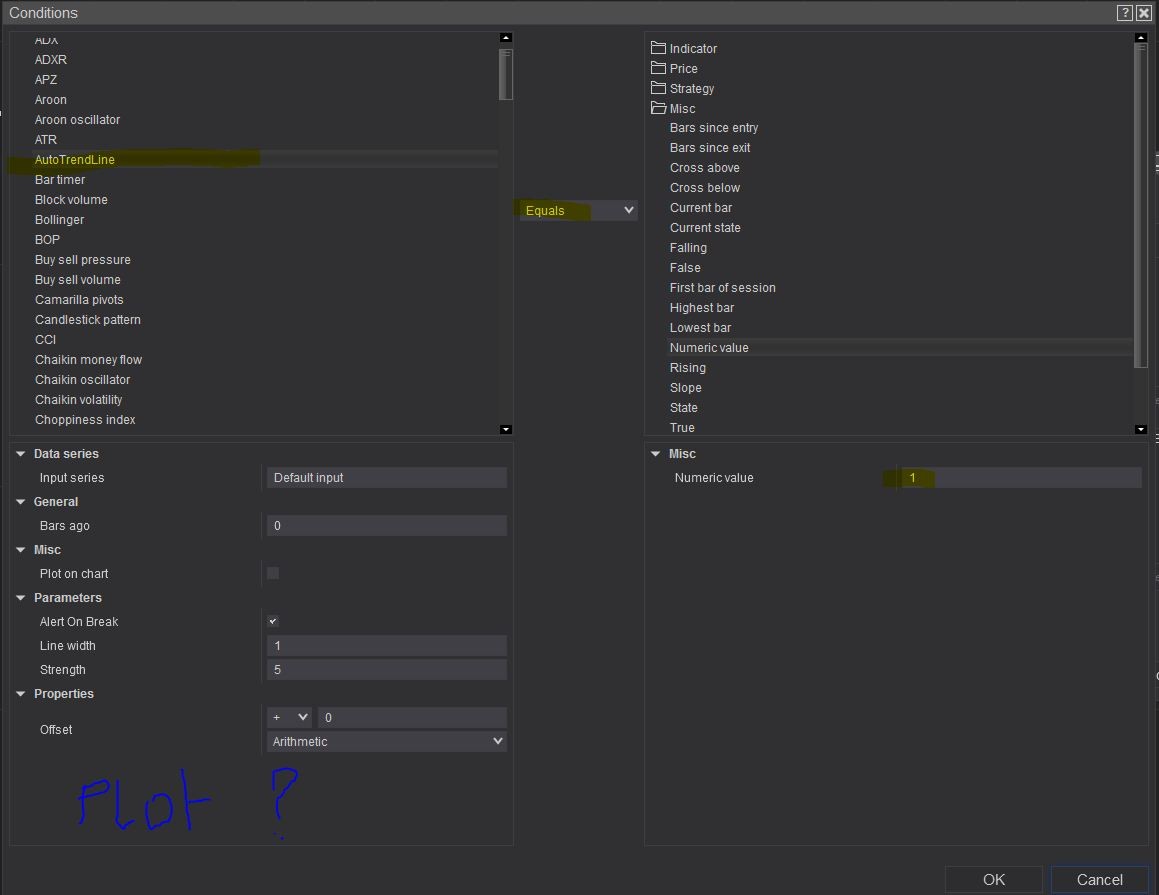Click the Bars ago input field
1159x895 pixels.
coord(387,526)
